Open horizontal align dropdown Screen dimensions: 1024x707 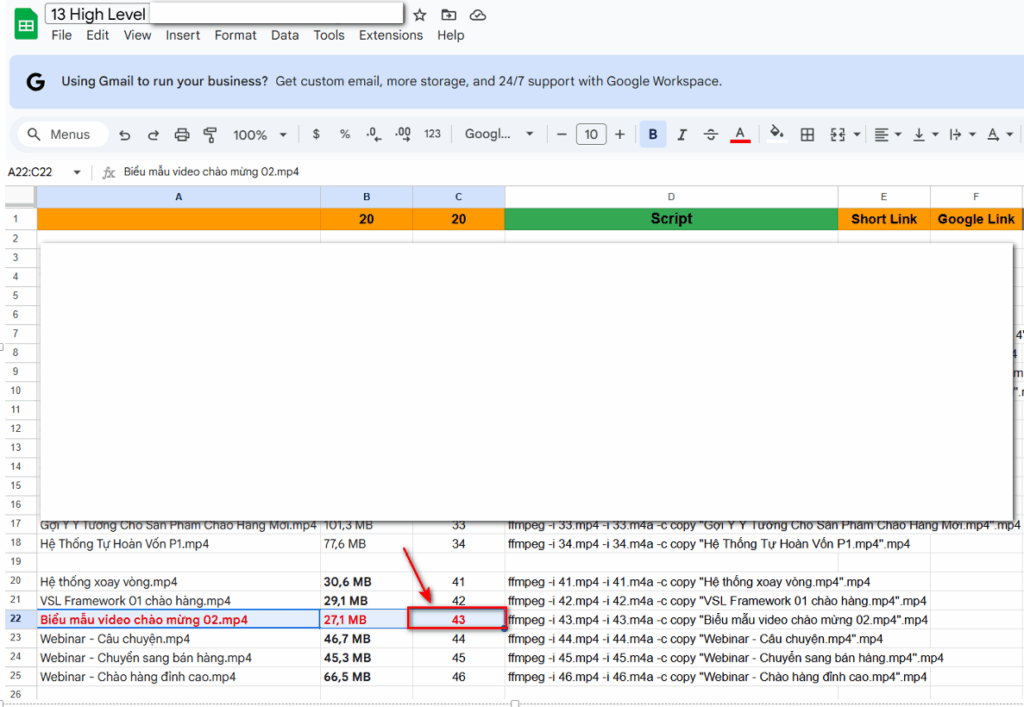coord(888,134)
